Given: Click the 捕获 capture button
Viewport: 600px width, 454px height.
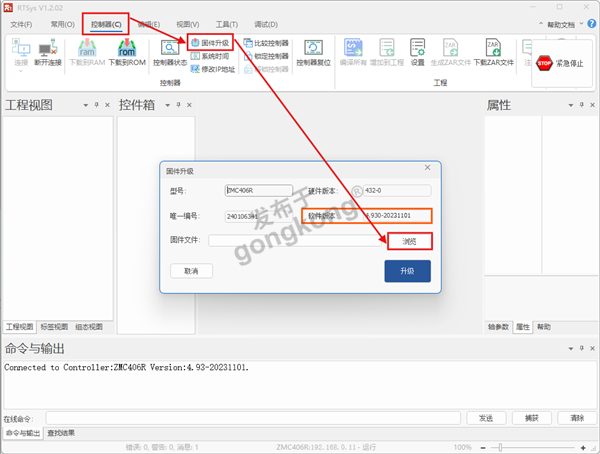Looking at the screenshot, I should (532, 418).
